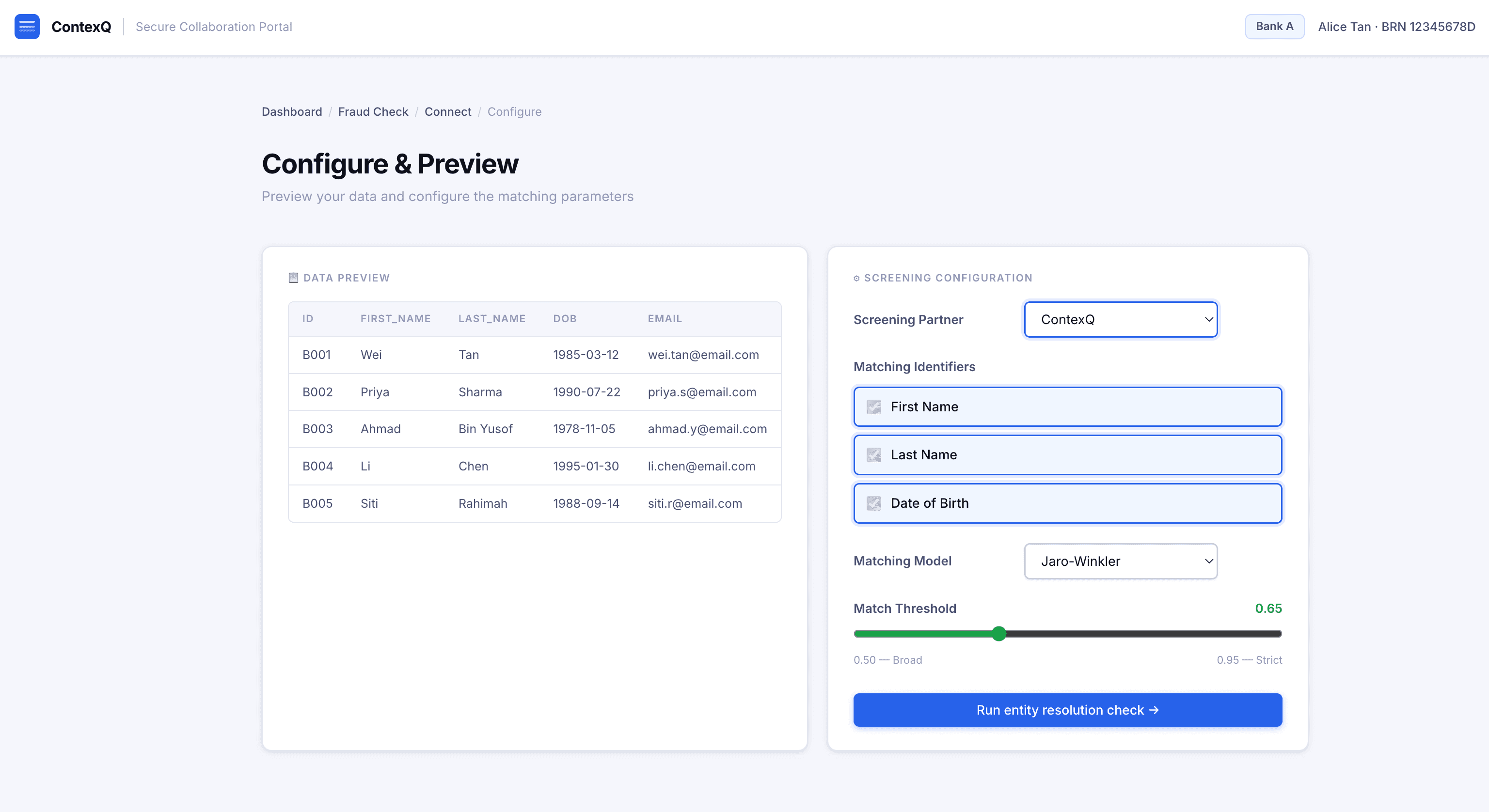Navigate to Connect breadcrumb
The image size is (1489, 812).
pyautogui.click(x=448, y=111)
